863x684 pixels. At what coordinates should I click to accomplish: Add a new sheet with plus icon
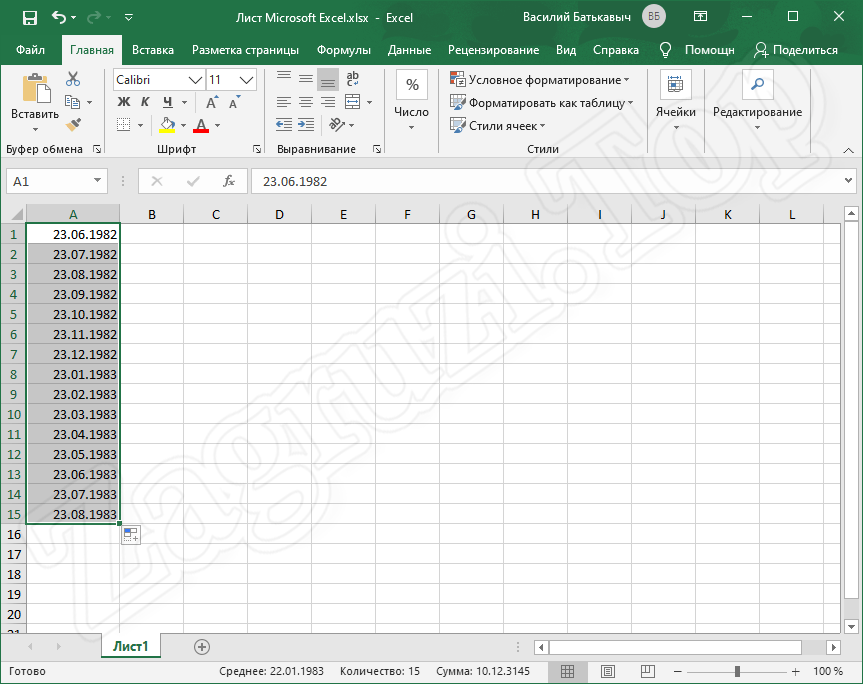pyautogui.click(x=202, y=647)
